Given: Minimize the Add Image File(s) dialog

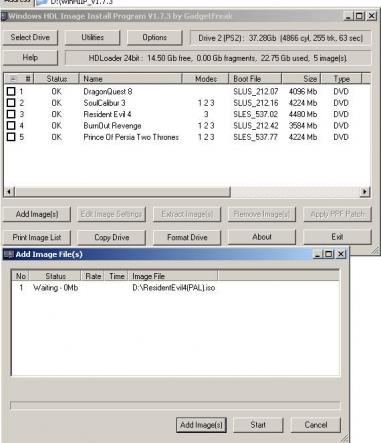Looking at the screenshot, I should tap(318, 254).
